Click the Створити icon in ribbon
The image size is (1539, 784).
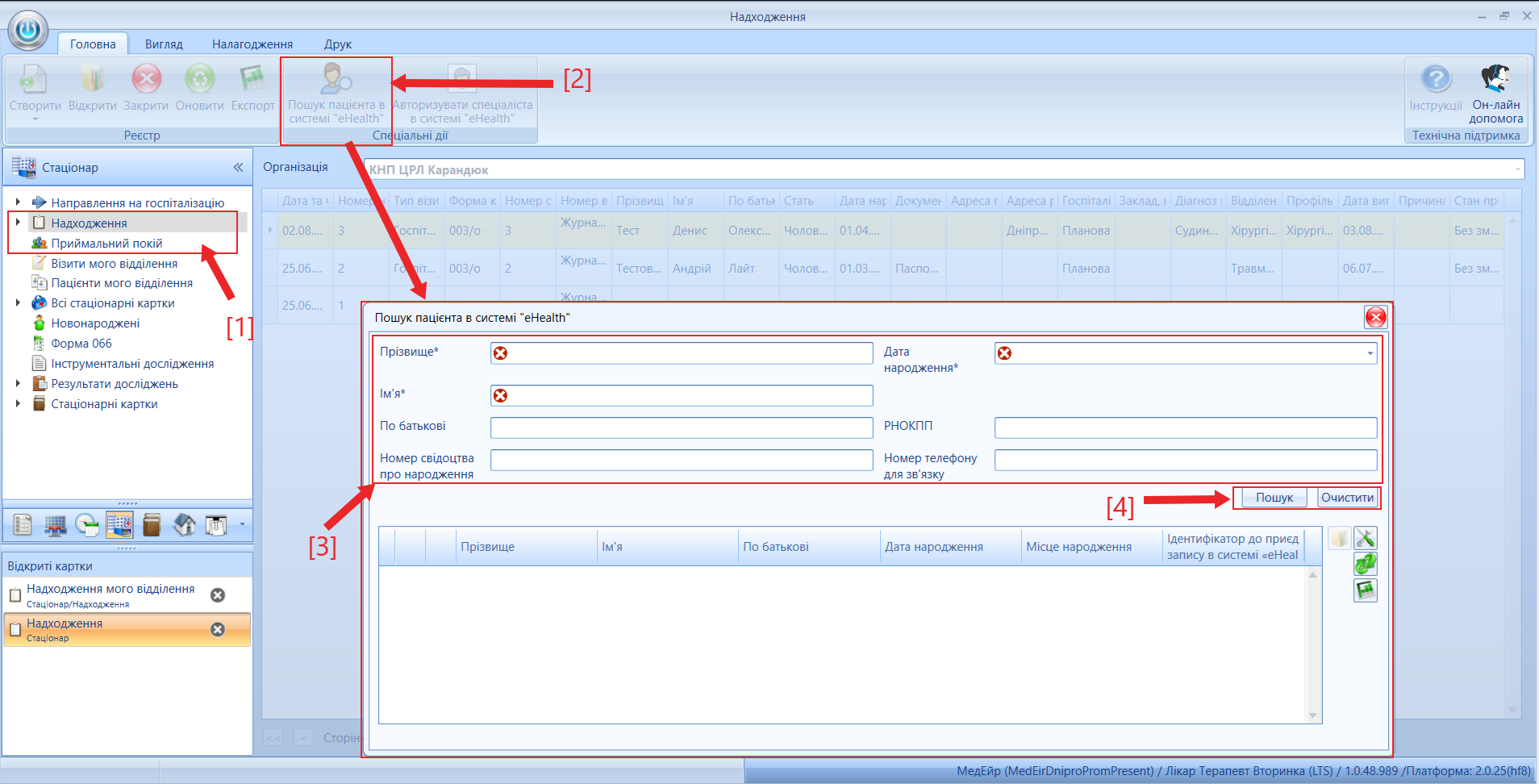click(x=33, y=79)
